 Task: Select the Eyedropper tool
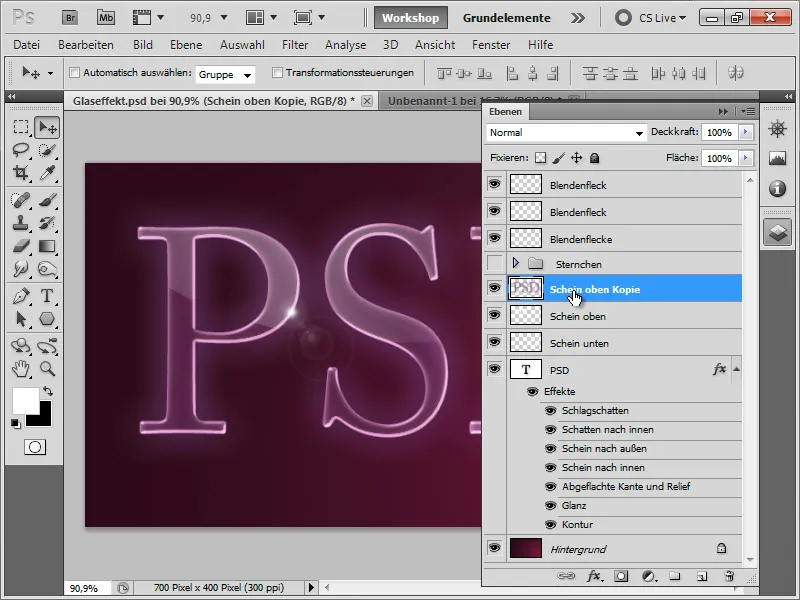[47, 173]
